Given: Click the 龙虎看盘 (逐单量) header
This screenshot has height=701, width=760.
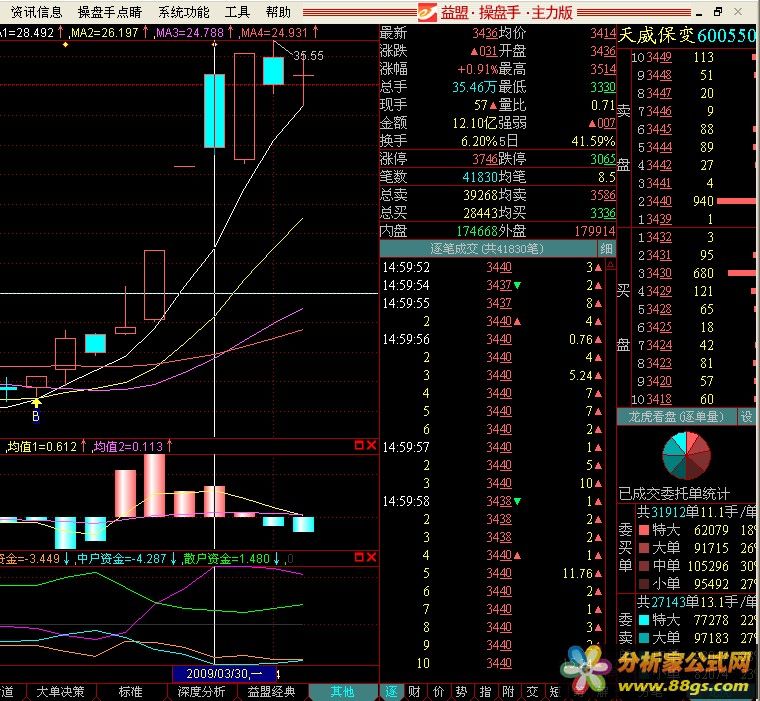Looking at the screenshot, I should 677,416.
